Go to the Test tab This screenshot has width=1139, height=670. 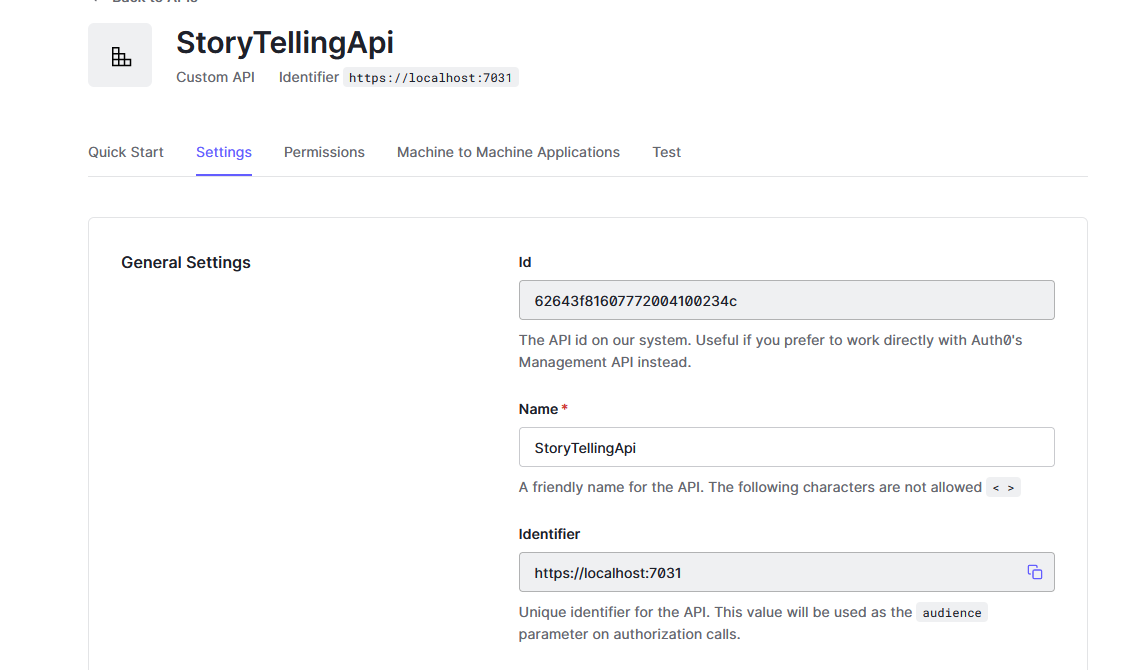[666, 152]
